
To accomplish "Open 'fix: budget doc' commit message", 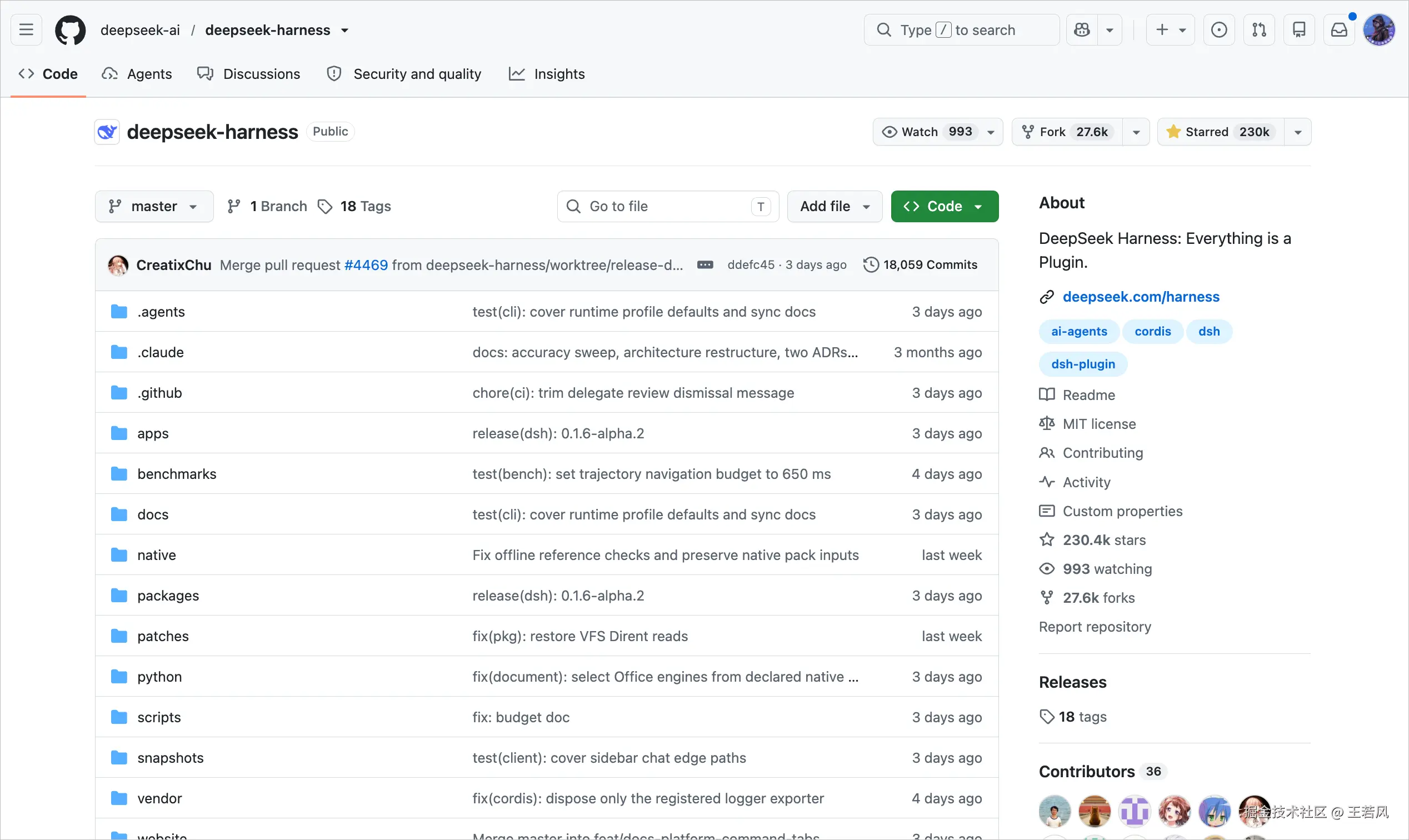I will click(x=521, y=717).
